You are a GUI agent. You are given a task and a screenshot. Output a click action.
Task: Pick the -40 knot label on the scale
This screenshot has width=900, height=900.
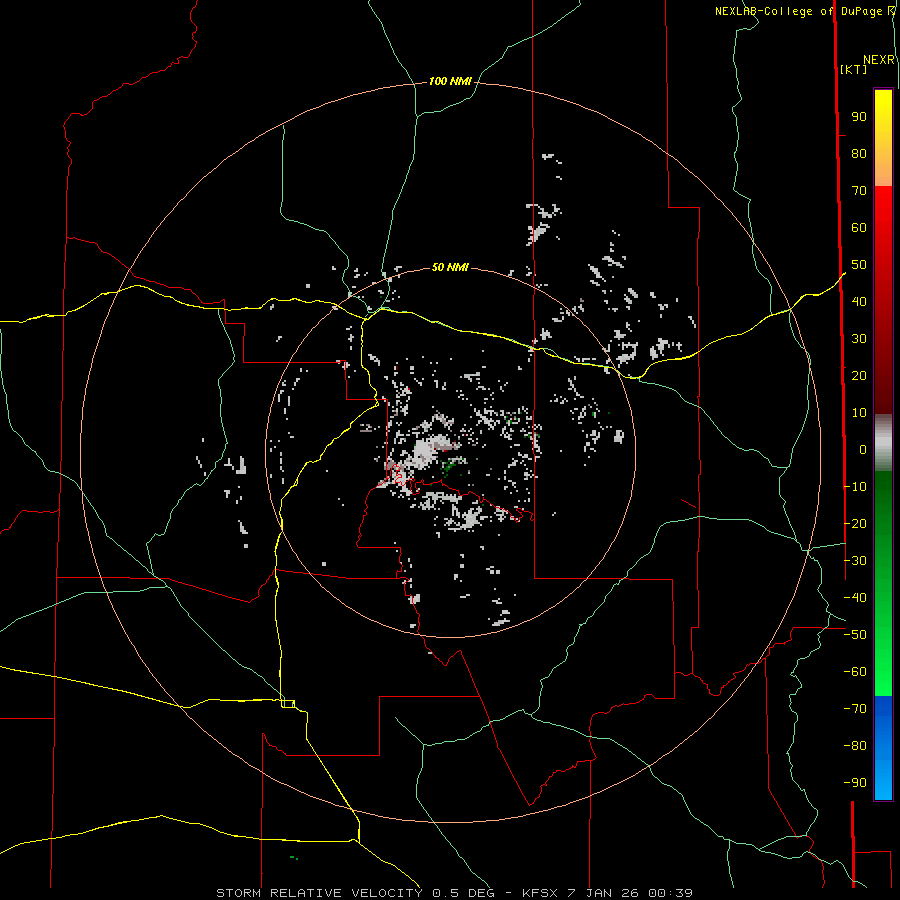(855, 598)
